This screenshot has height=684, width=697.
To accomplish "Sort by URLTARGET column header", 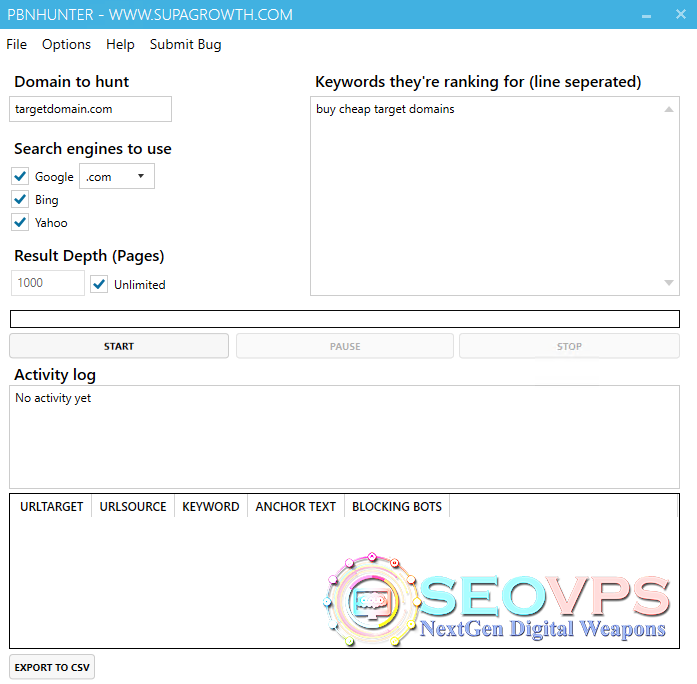I will point(51,506).
